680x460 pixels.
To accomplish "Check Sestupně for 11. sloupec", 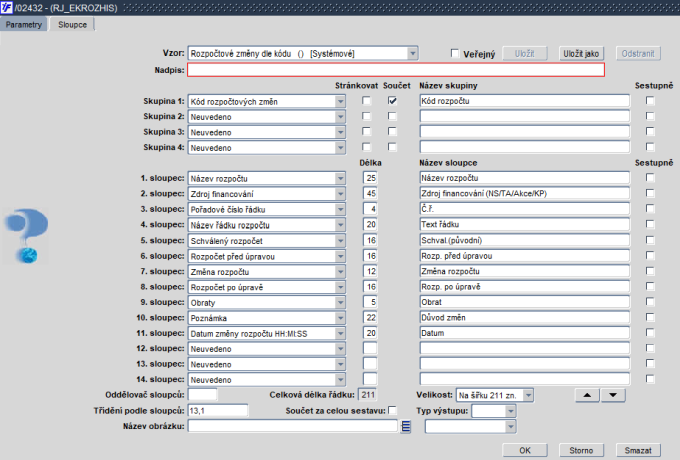I will point(650,333).
